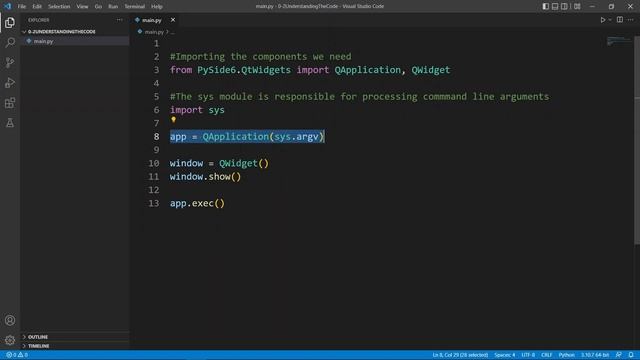This screenshot has height=360, width=640.
Task: Open the Run dropdown arrow beside play
Action: tap(610, 20)
